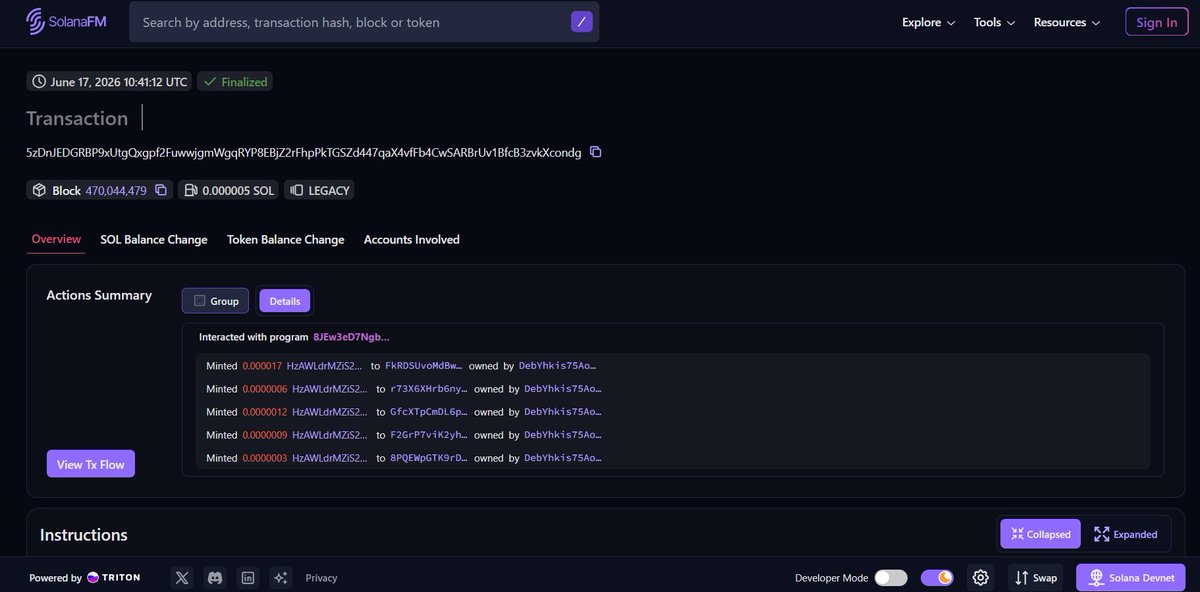The width and height of the screenshot is (1200, 592).
Task: Copy the transaction hash
Action: [596, 152]
